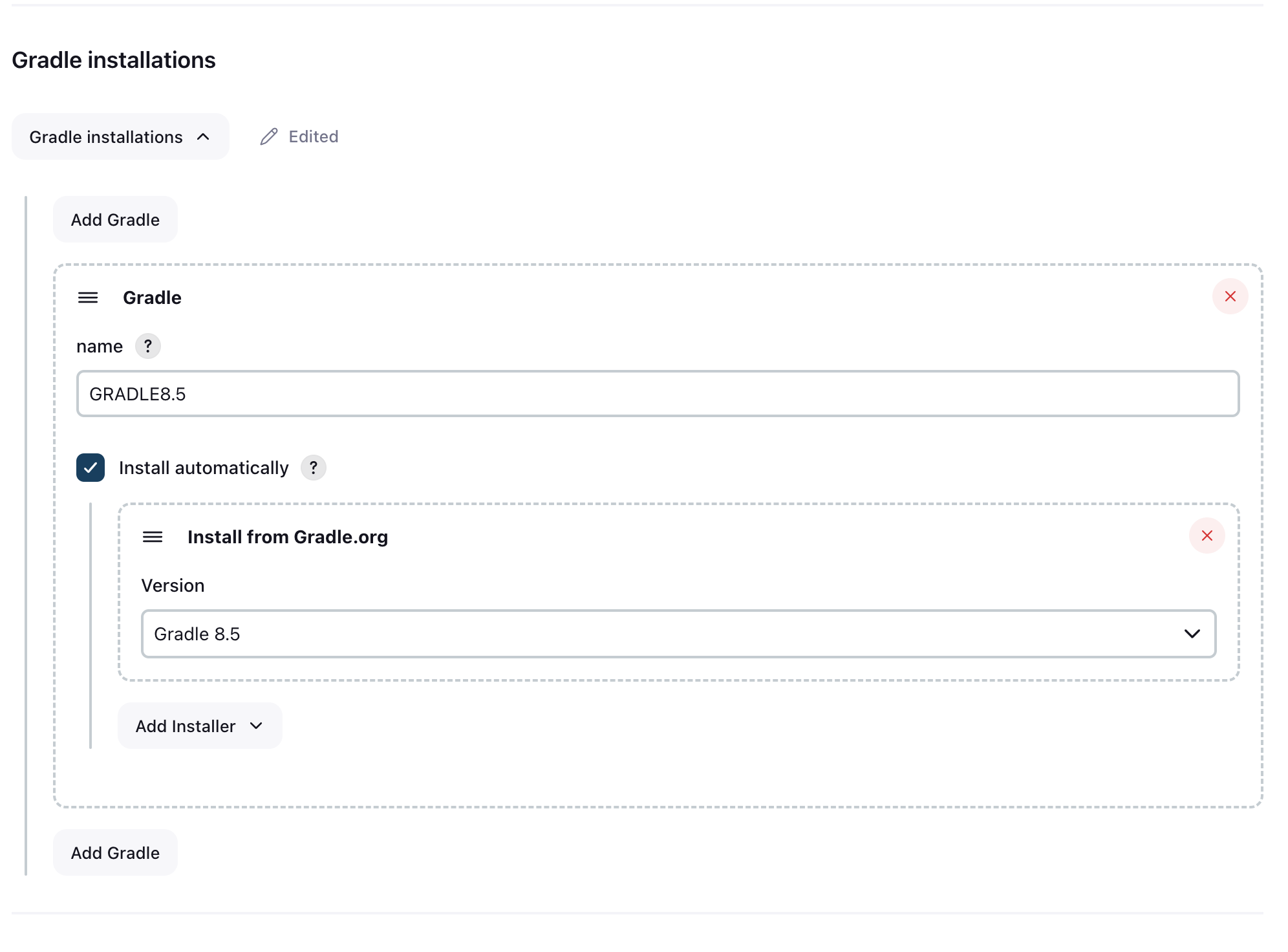Open the Add Installer dropdown menu
The image size is (1288, 952).
click(x=199, y=726)
